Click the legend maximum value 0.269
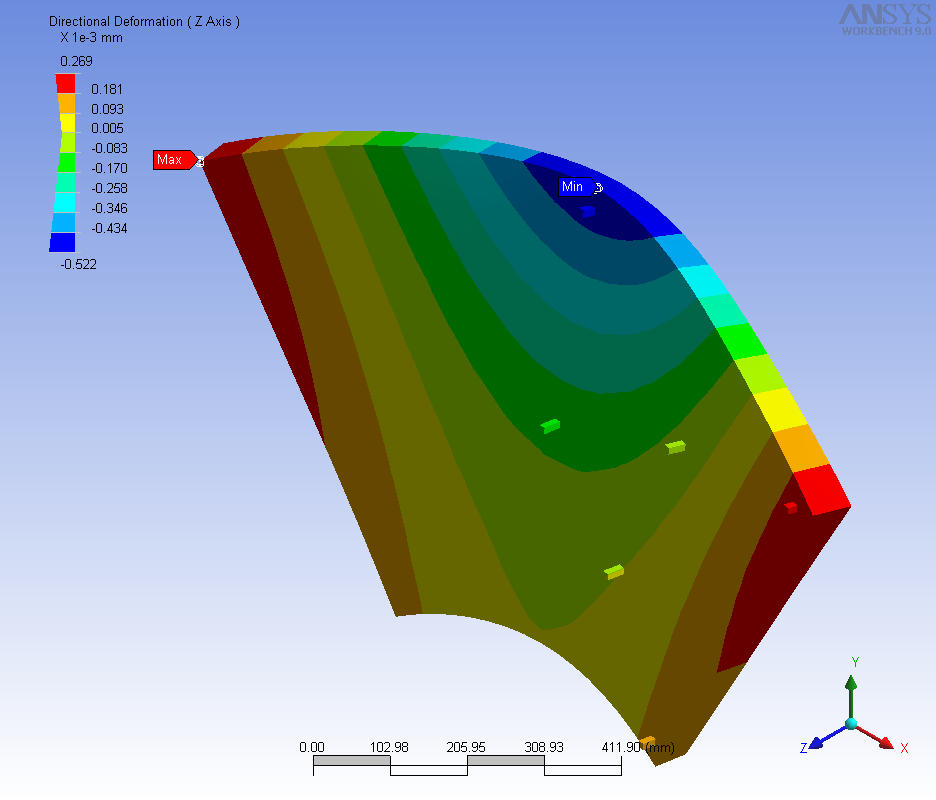The width and height of the screenshot is (936, 800). [76, 61]
